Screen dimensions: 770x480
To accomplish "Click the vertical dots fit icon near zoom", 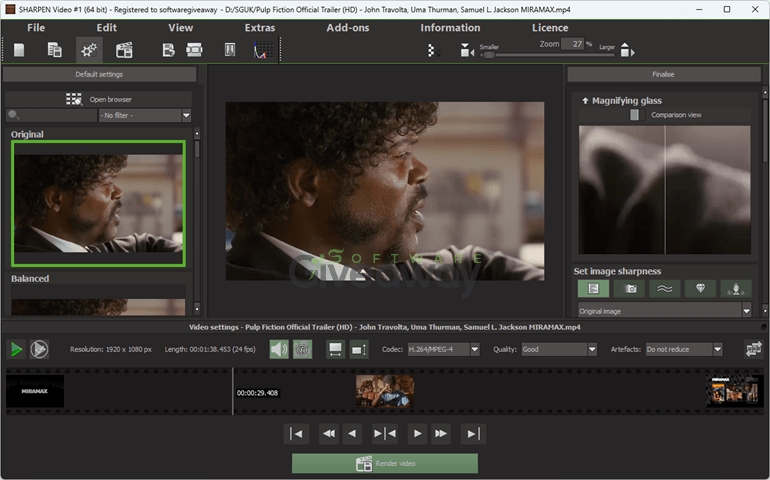I will (x=431, y=50).
